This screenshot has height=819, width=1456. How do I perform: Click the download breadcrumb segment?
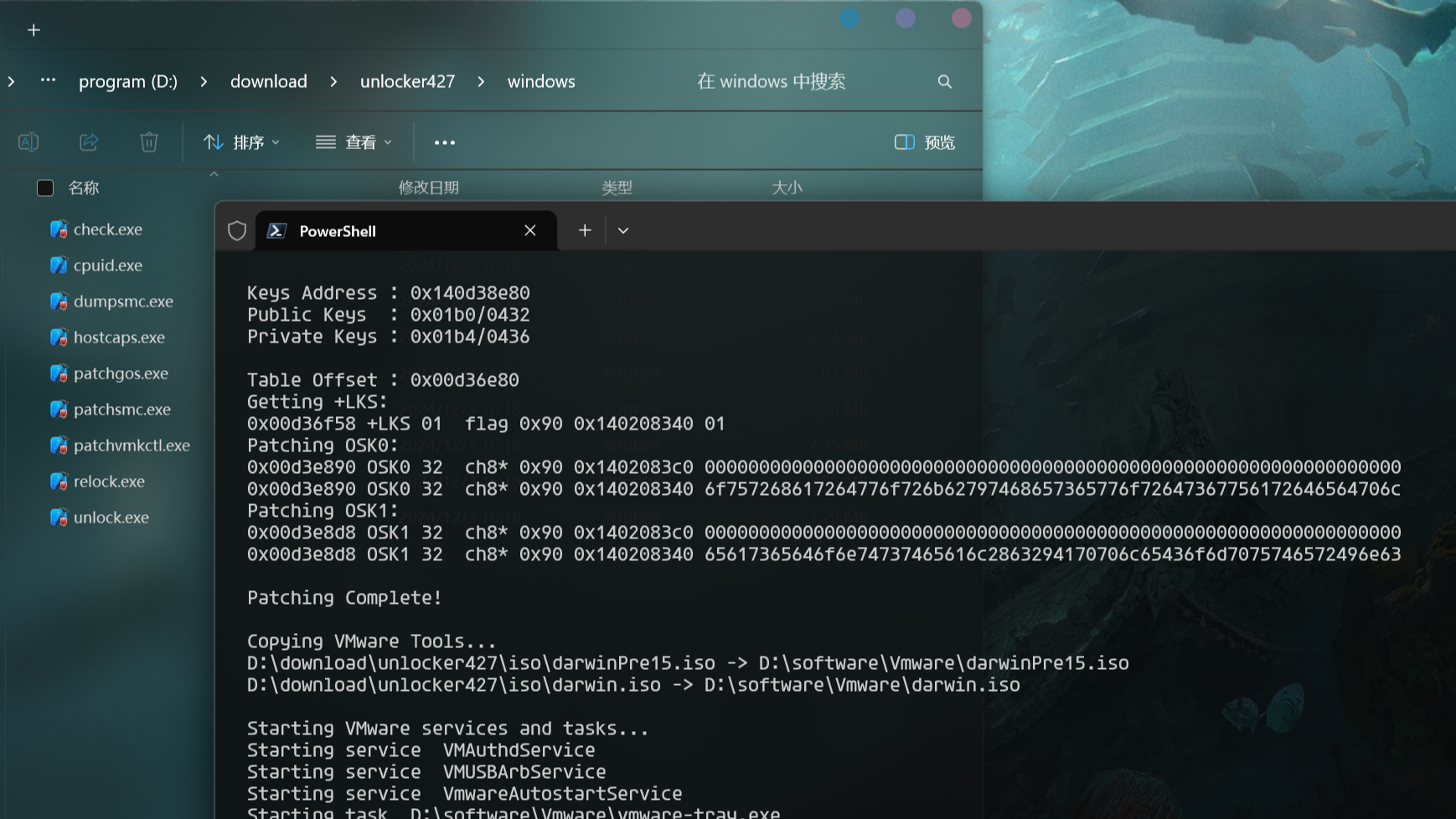(269, 81)
